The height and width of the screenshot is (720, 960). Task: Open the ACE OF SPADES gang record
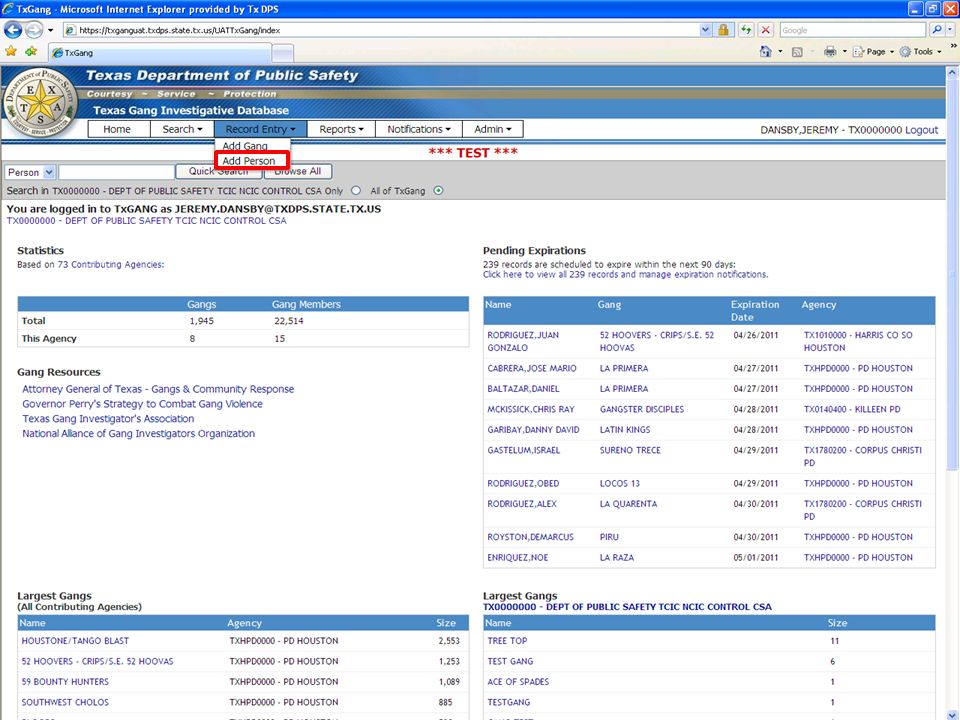coord(518,682)
